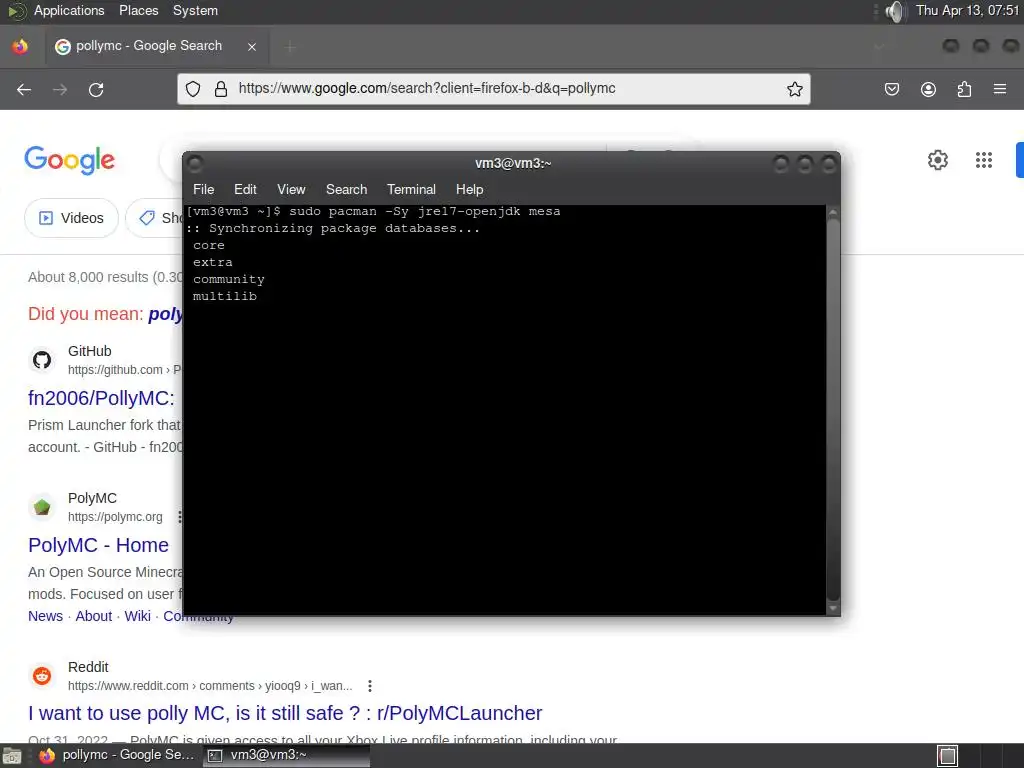1024x768 pixels.
Task: Bookmark this page with the star icon
Action: point(794,89)
